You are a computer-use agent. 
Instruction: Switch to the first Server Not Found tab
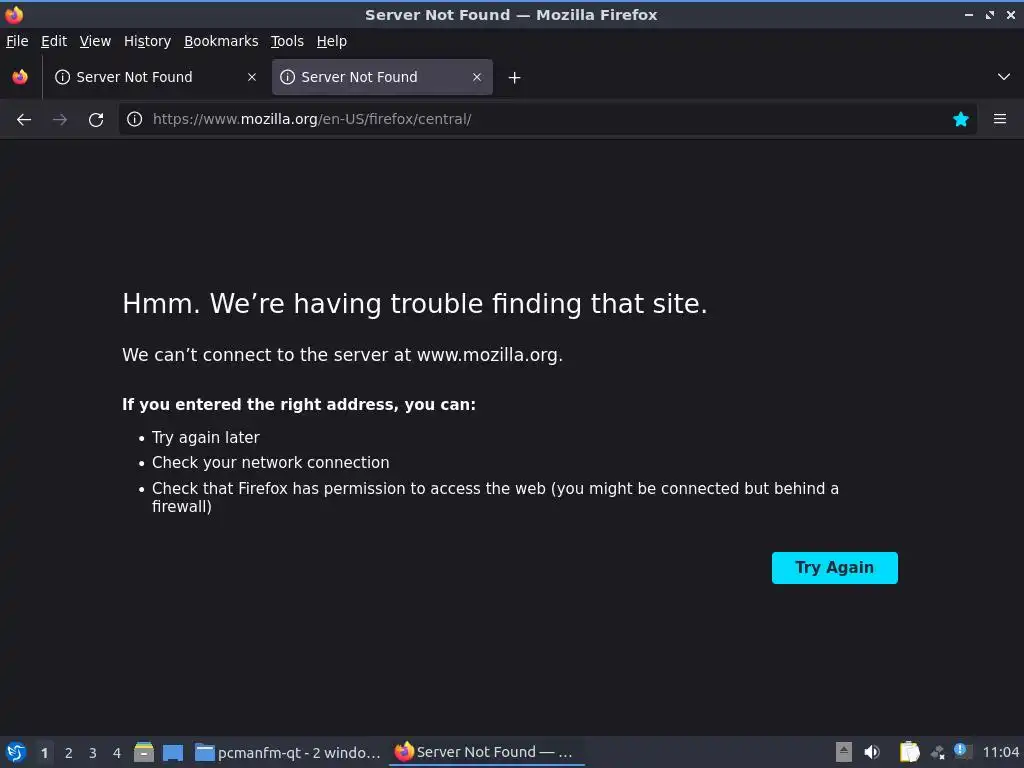(156, 77)
